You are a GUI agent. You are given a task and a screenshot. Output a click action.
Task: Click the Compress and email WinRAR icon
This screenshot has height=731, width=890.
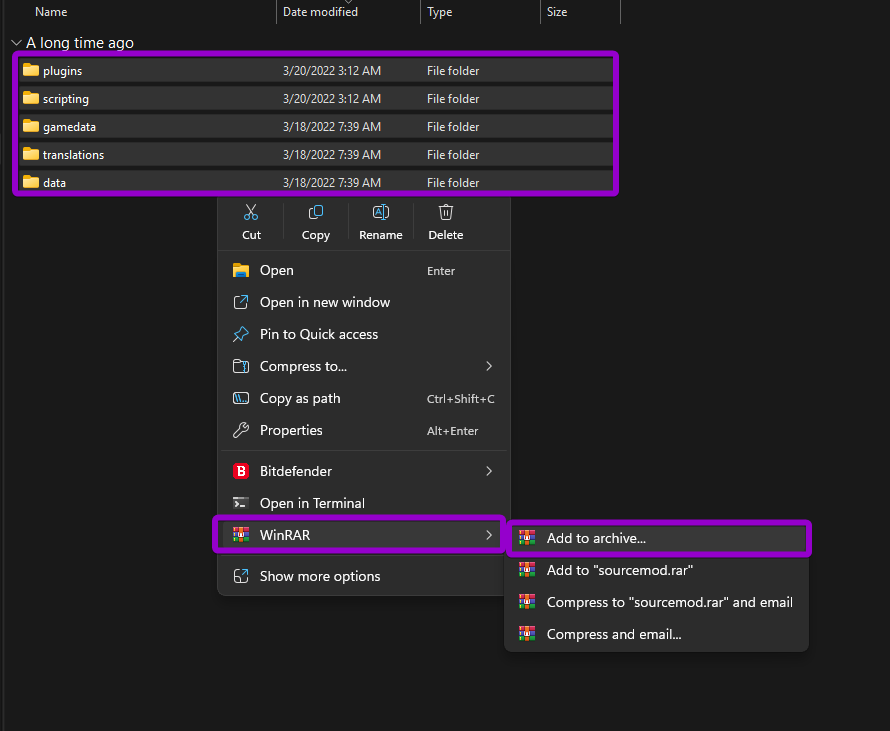pos(527,633)
